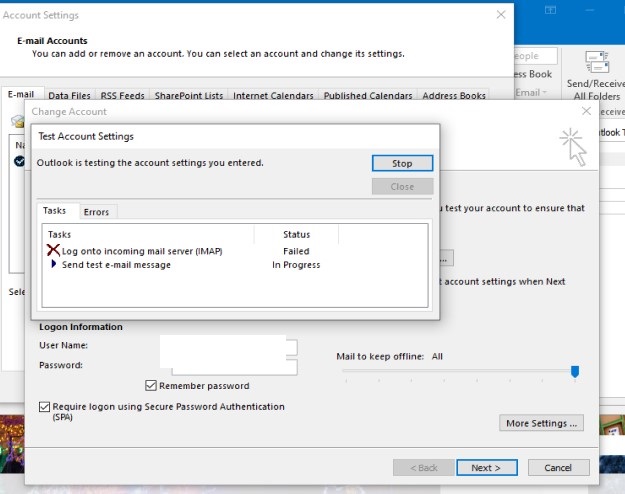Select the Tasks tab in Test Account Settings

[x=55, y=211]
